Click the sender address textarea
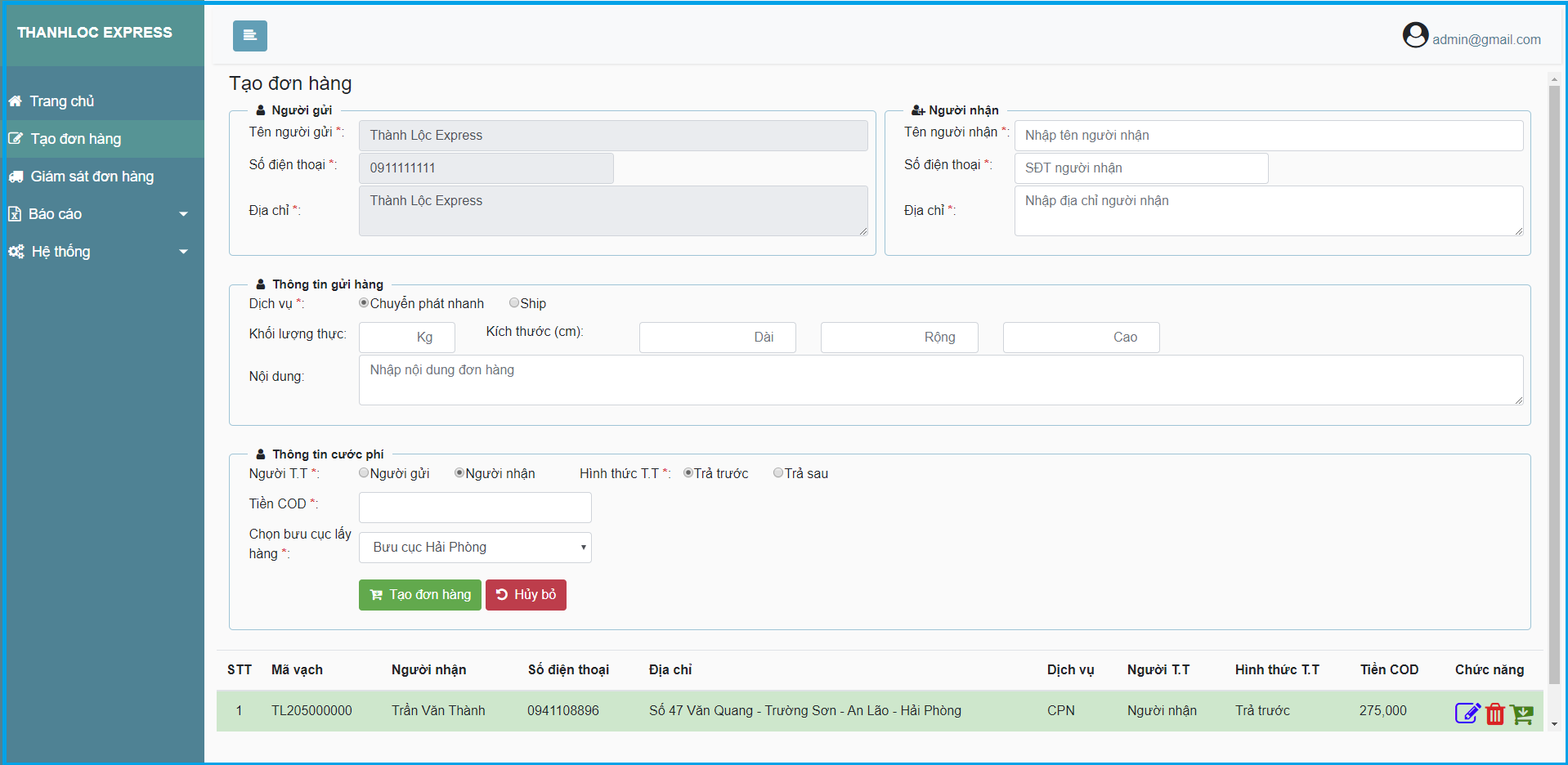1568x765 pixels. pos(613,211)
